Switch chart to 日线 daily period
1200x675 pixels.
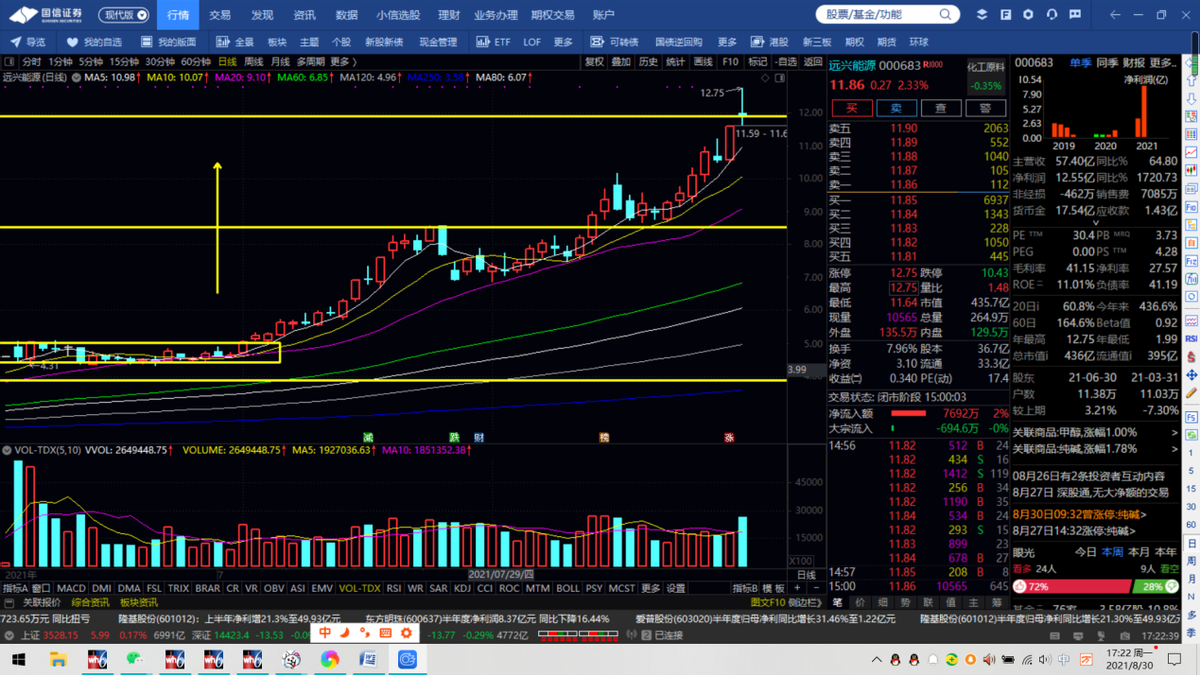click(x=227, y=62)
